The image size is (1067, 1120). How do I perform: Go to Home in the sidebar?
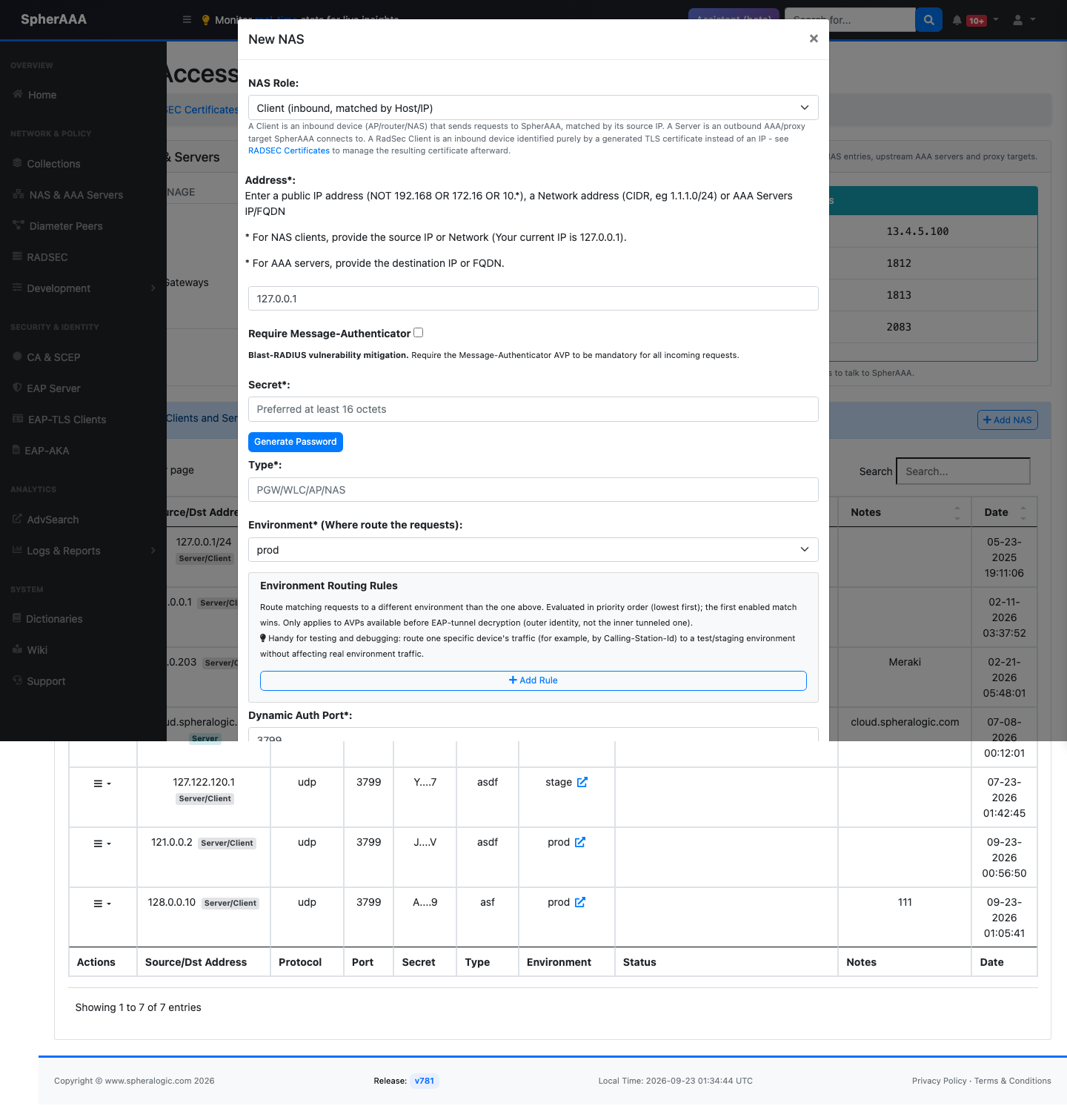(x=42, y=95)
